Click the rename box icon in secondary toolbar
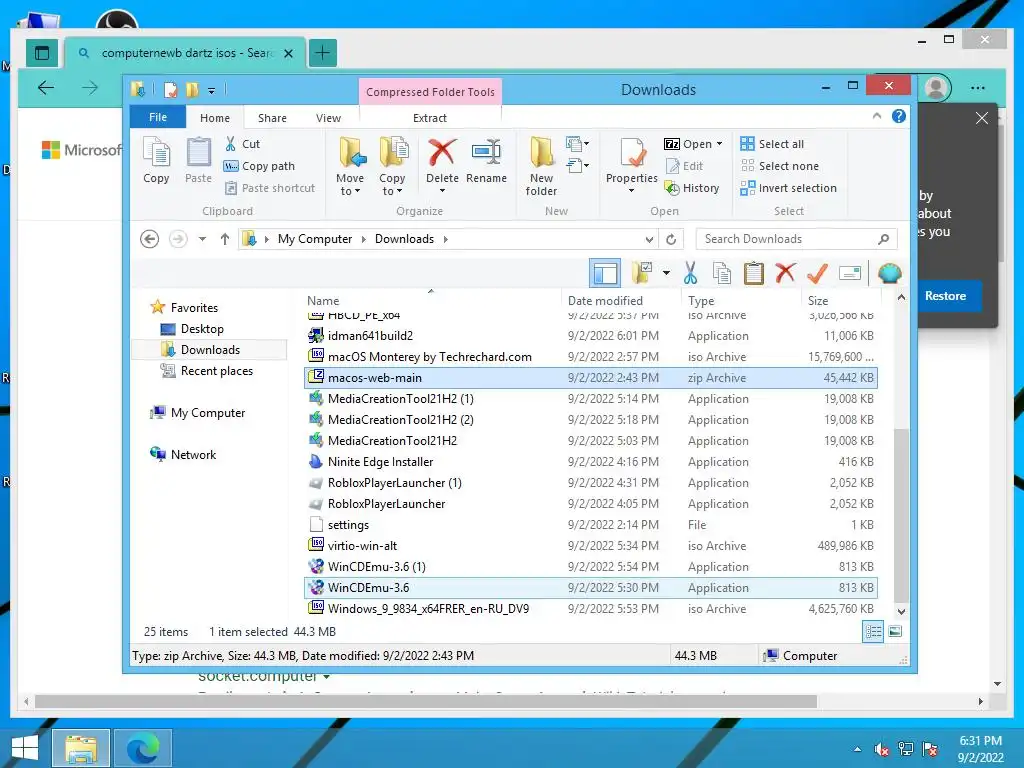The image size is (1024, 768). pyautogui.click(x=850, y=273)
